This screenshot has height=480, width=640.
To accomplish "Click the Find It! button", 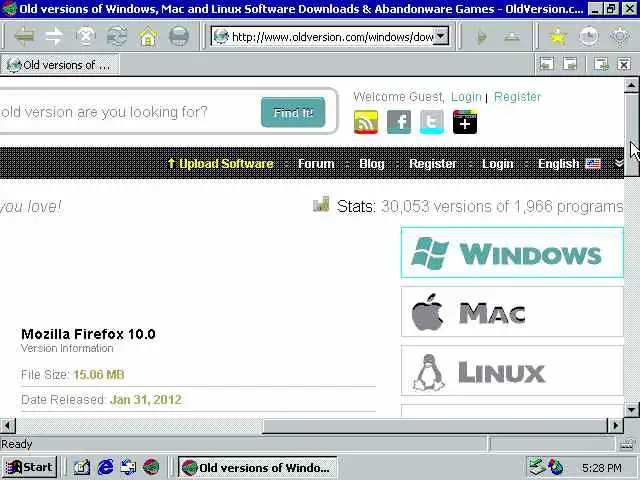I will [x=293, y=112].
